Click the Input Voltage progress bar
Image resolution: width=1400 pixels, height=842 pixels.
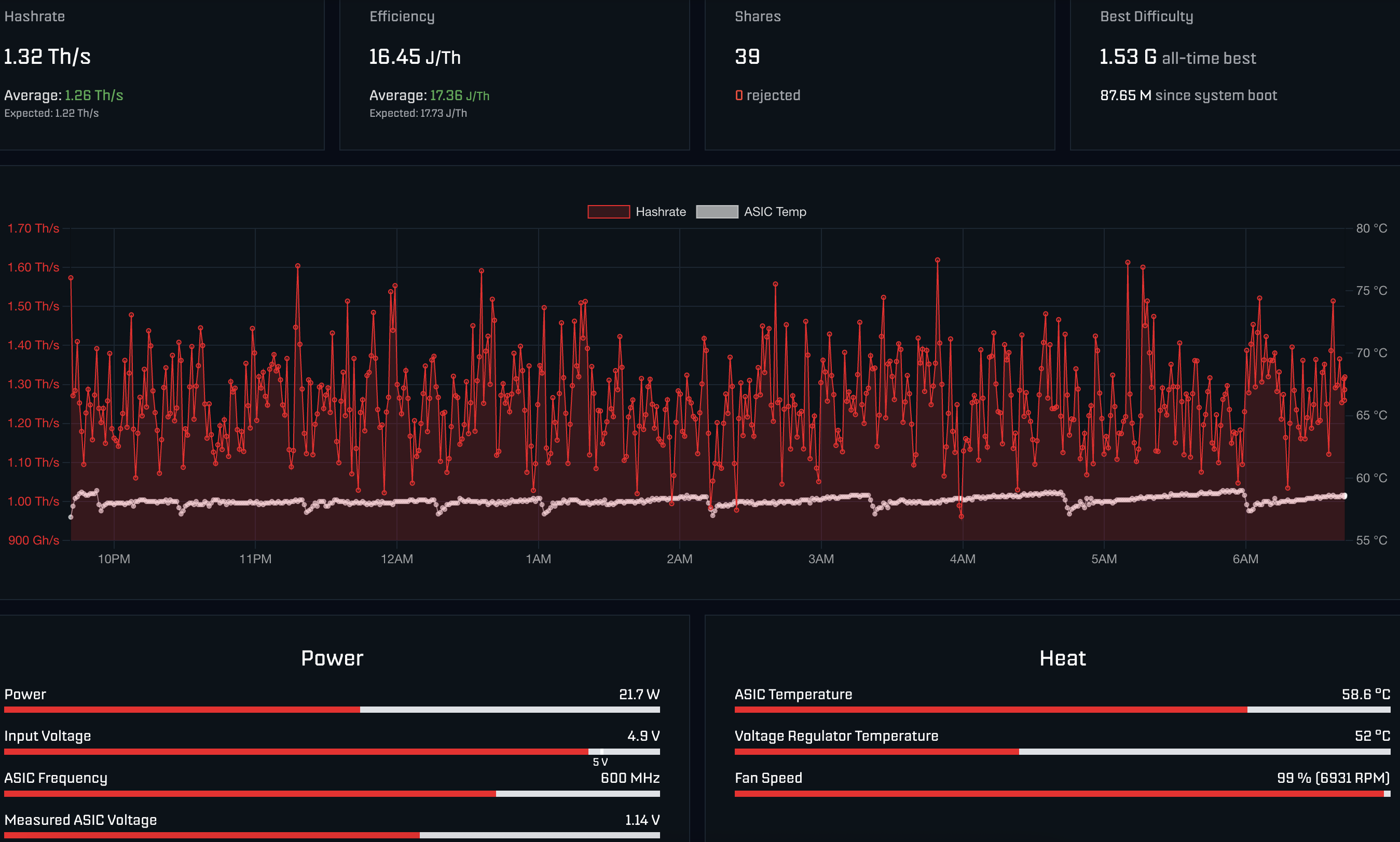332,752
